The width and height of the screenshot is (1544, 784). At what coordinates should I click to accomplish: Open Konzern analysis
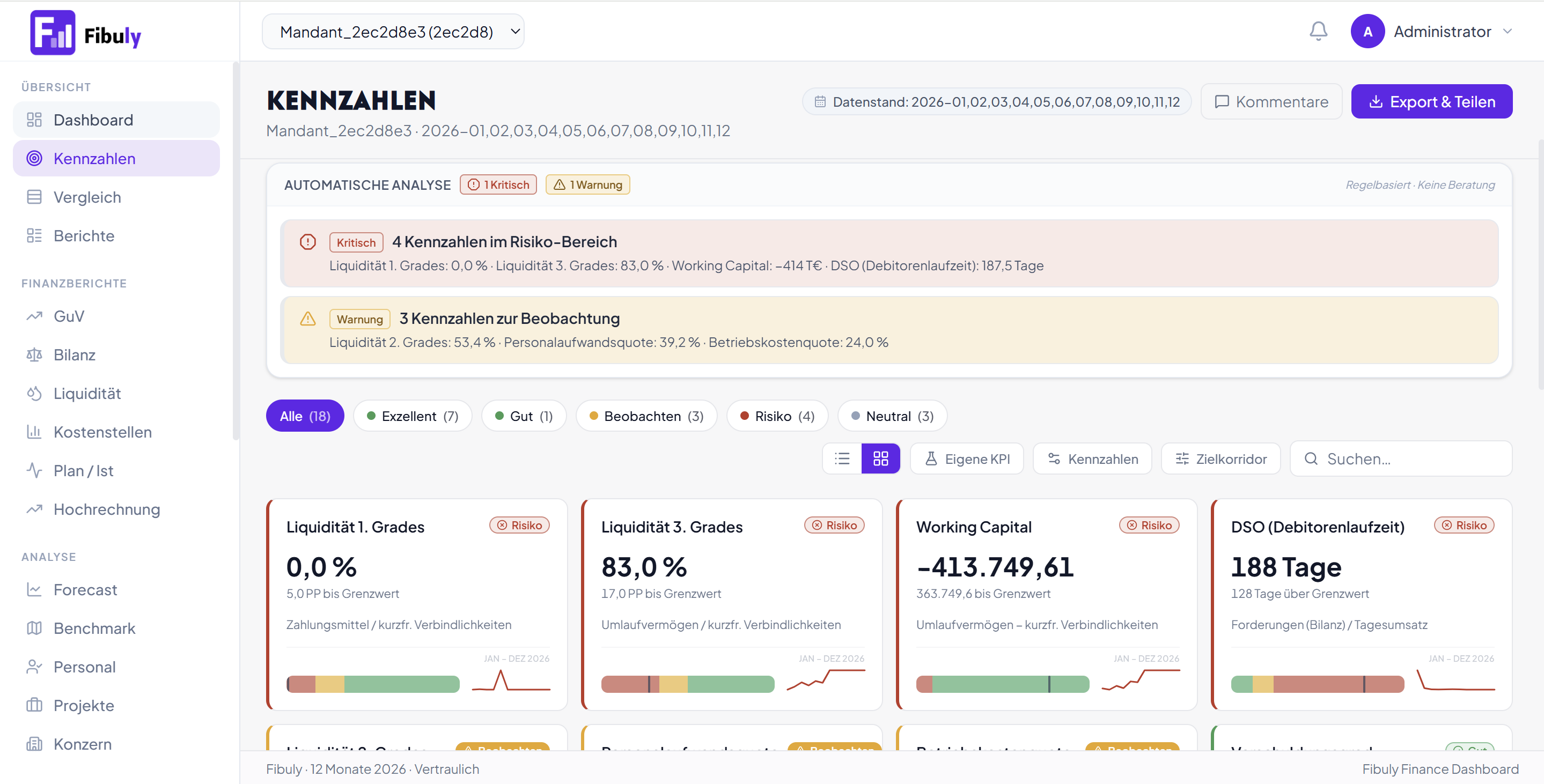116,744
